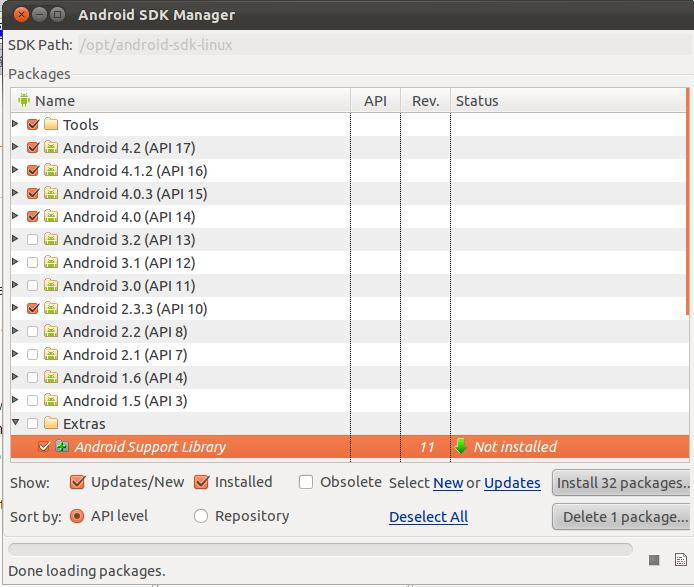This screenshot has width=694, height=587.
Task: Close the Android SDK Manager window
Action: (x=21, y=15)
